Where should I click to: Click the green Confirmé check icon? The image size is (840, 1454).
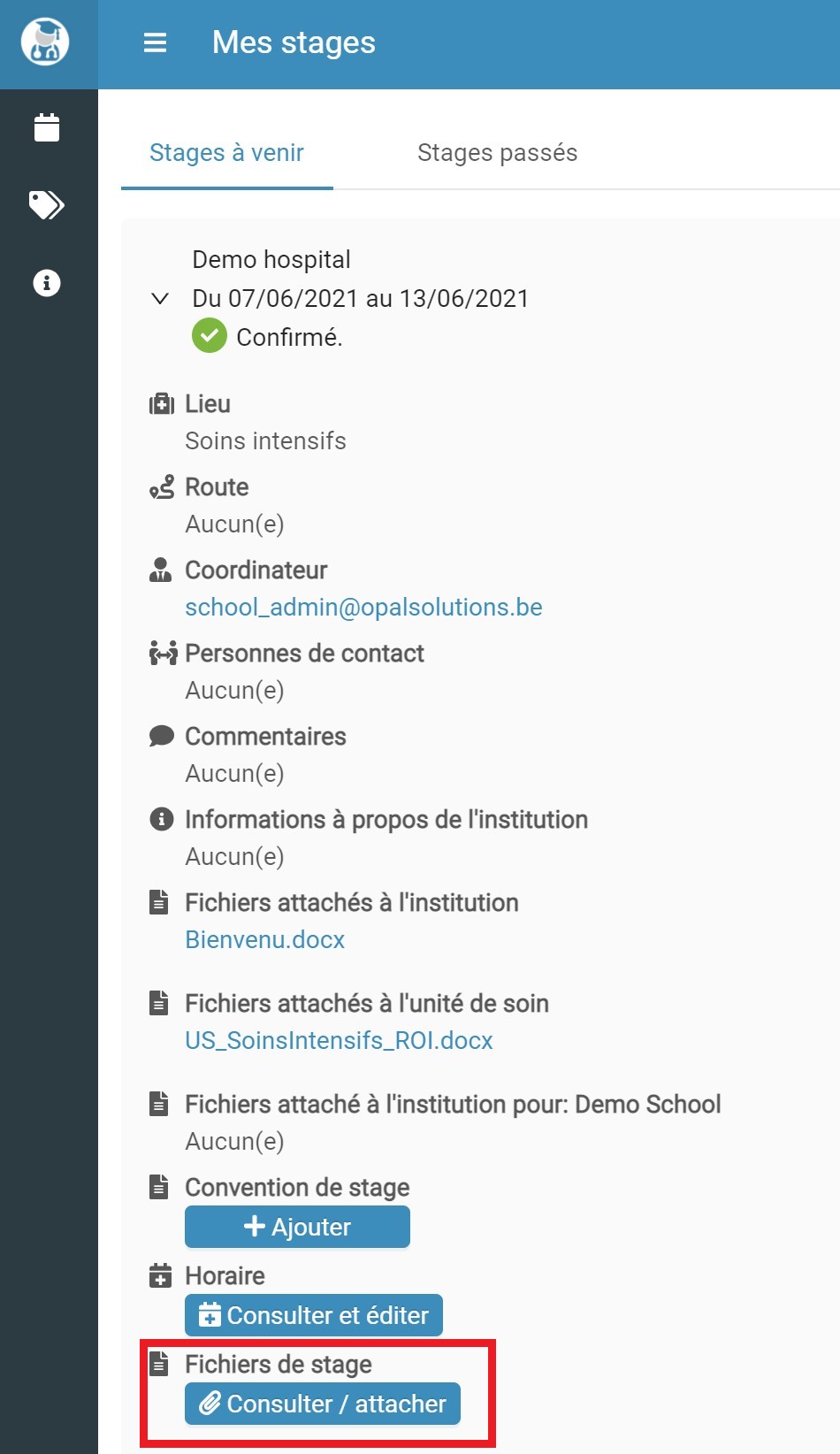(x=210, y=336)
